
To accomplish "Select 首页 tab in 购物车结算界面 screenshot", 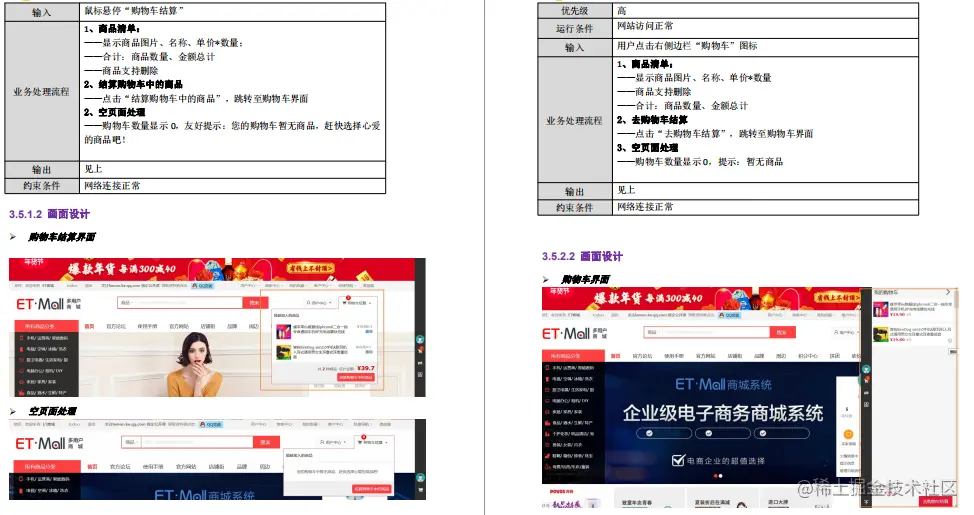I will pyautogui.click(x=89, y=326).
